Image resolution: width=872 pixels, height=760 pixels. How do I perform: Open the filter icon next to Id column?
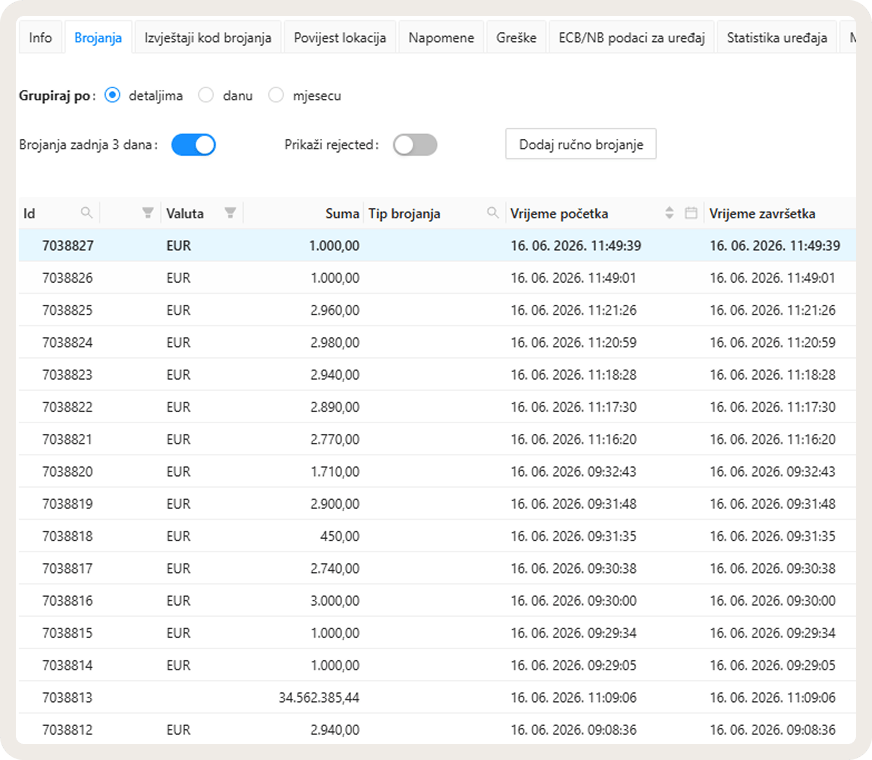[x=147, y=213]
